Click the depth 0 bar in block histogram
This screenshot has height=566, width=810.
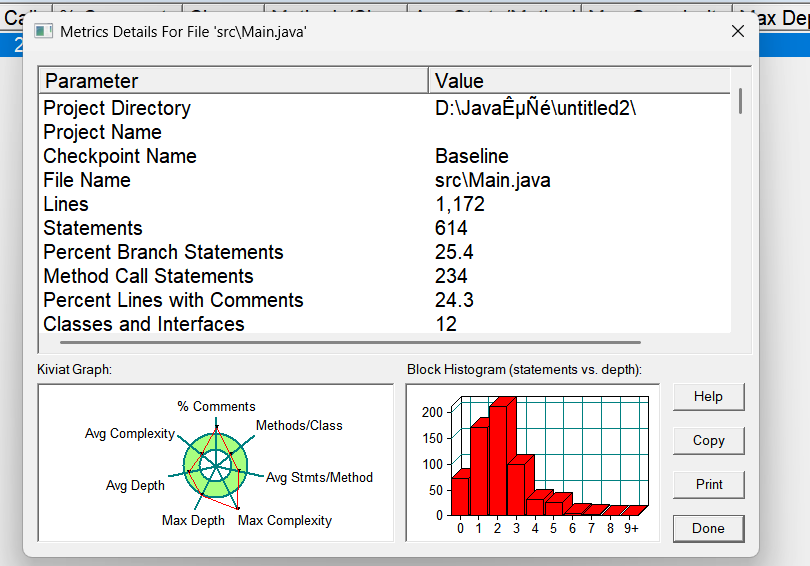[460, 495]
